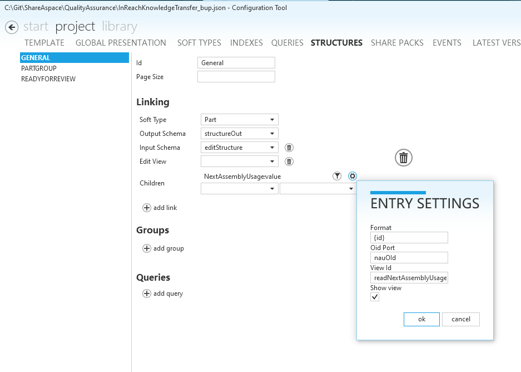Switch to the GLOBAL PRESENTATION tab
521x372 pixels.
point(121,43)
